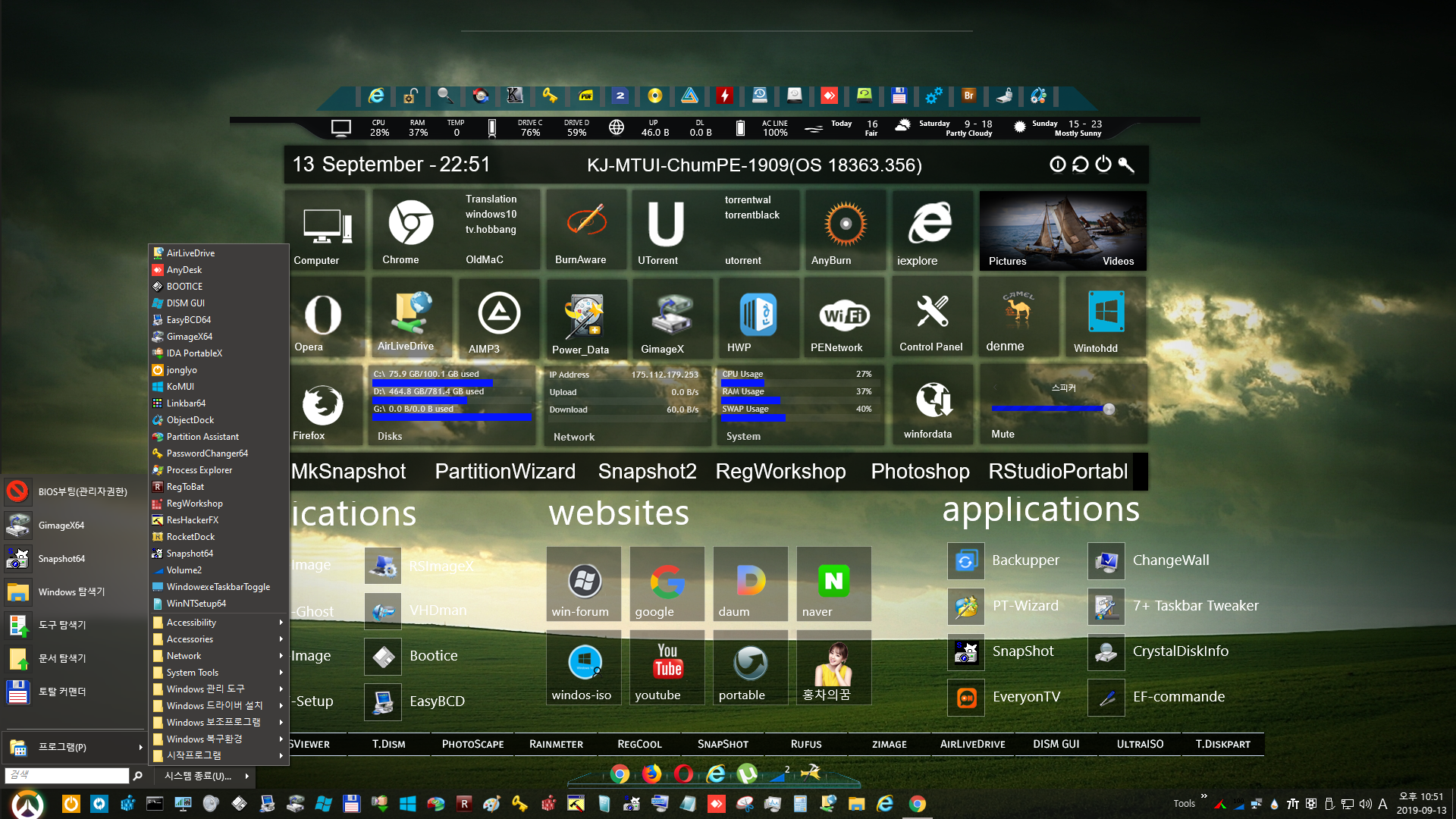Click the MkSnapshot launcher text
This screenshot has height=819, width=1456.
pyautogui.click(x=349, y=471)
